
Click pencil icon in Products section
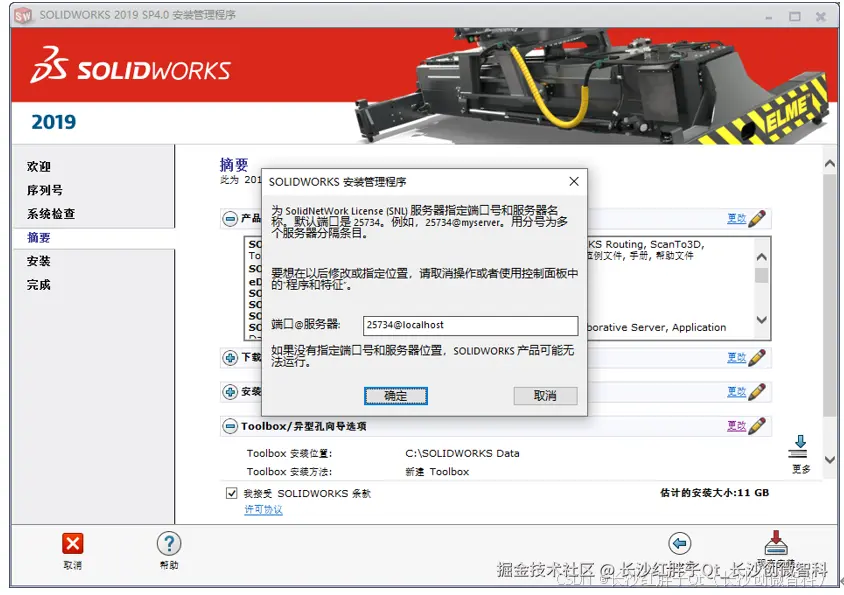click(757, 219)
